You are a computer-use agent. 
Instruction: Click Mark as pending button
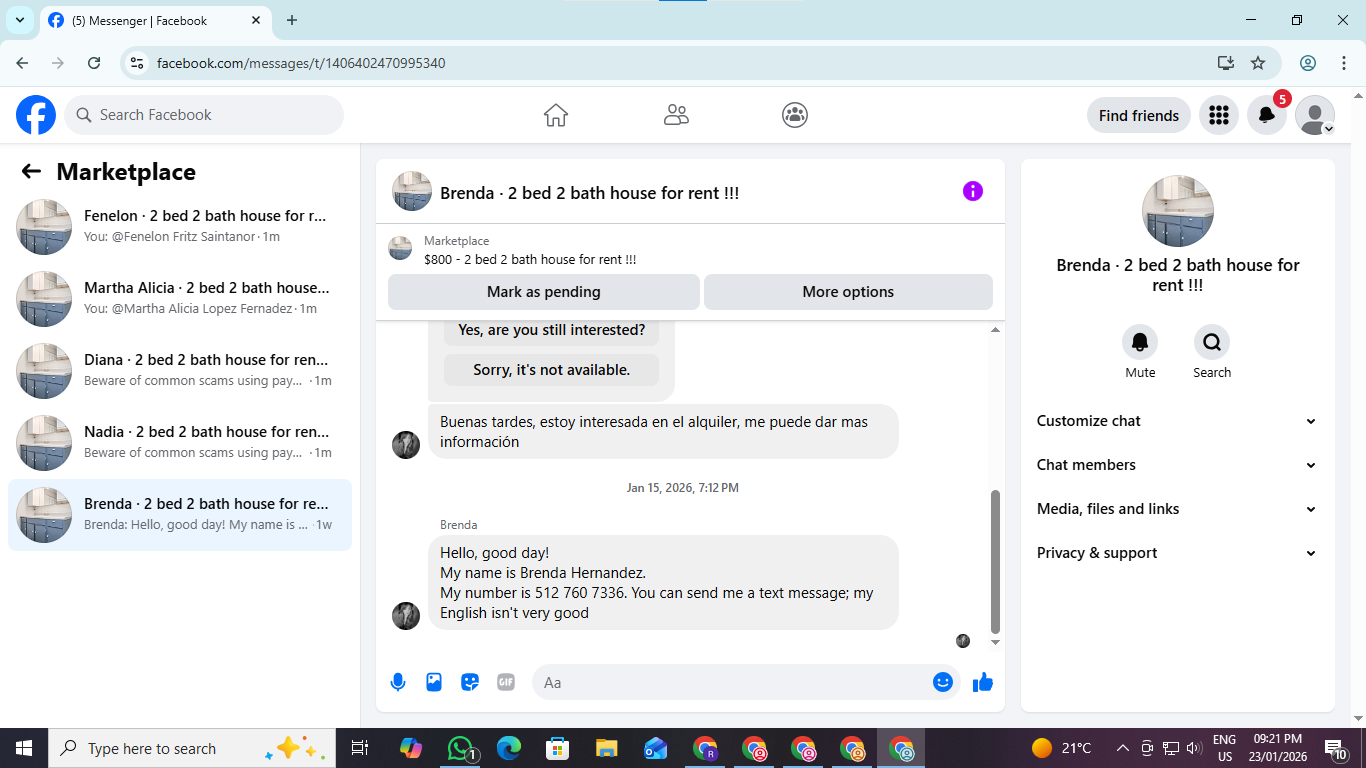pyautogui.click(x=544, y=292)
